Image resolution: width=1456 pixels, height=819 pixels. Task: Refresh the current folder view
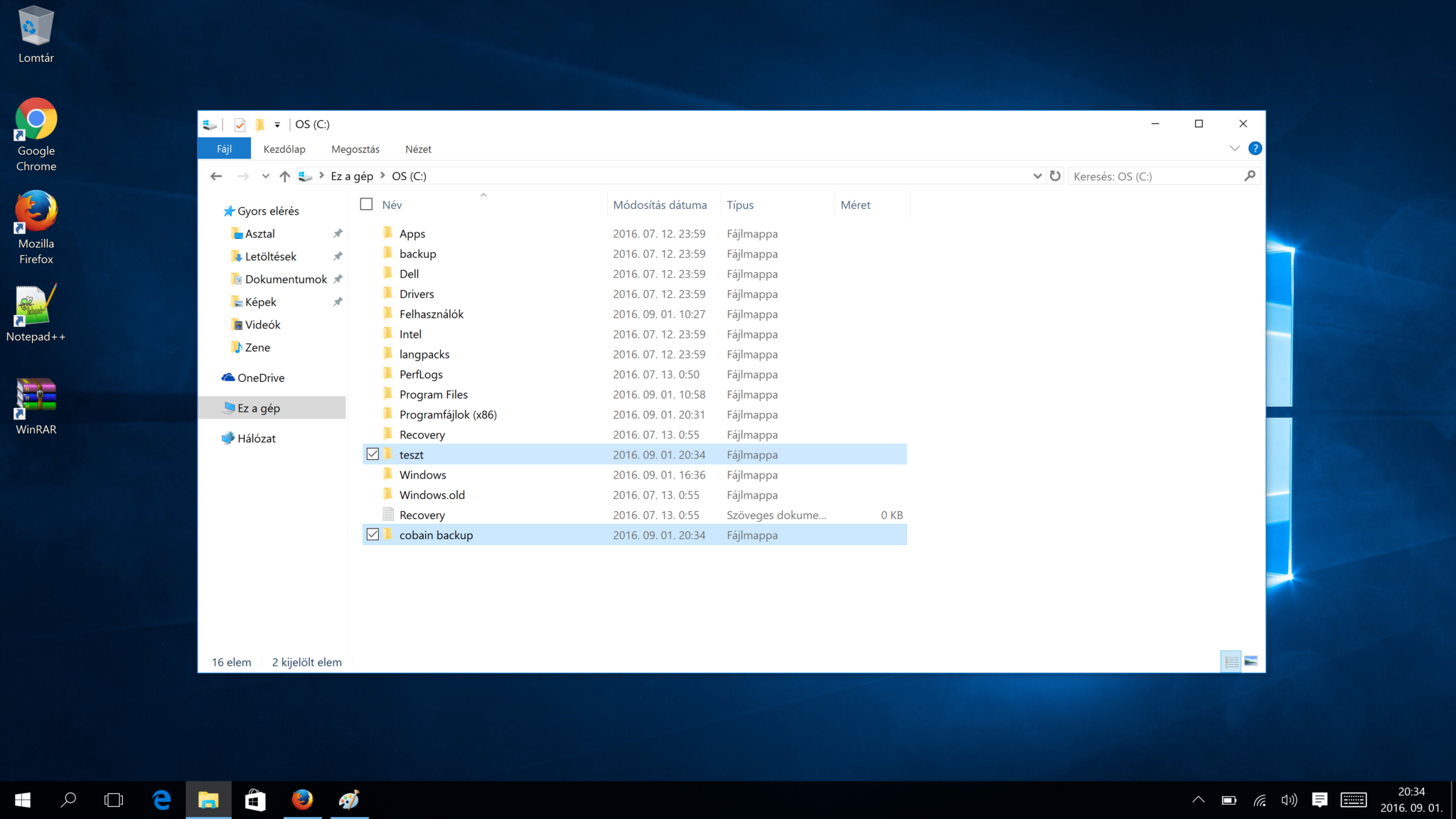tap(1055, 176)
